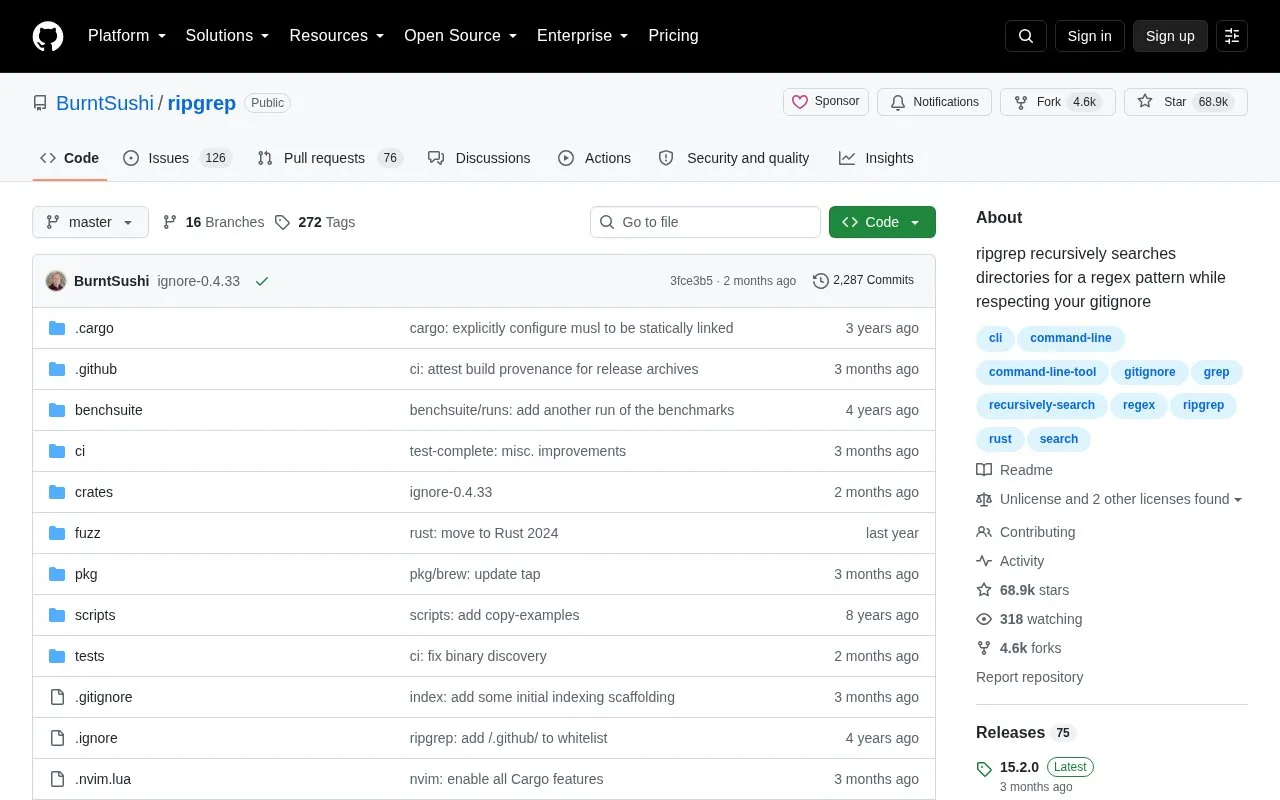The image size is (1280, 800).
Task: Click the GitHub logo icon
Action: coord(48,36)
